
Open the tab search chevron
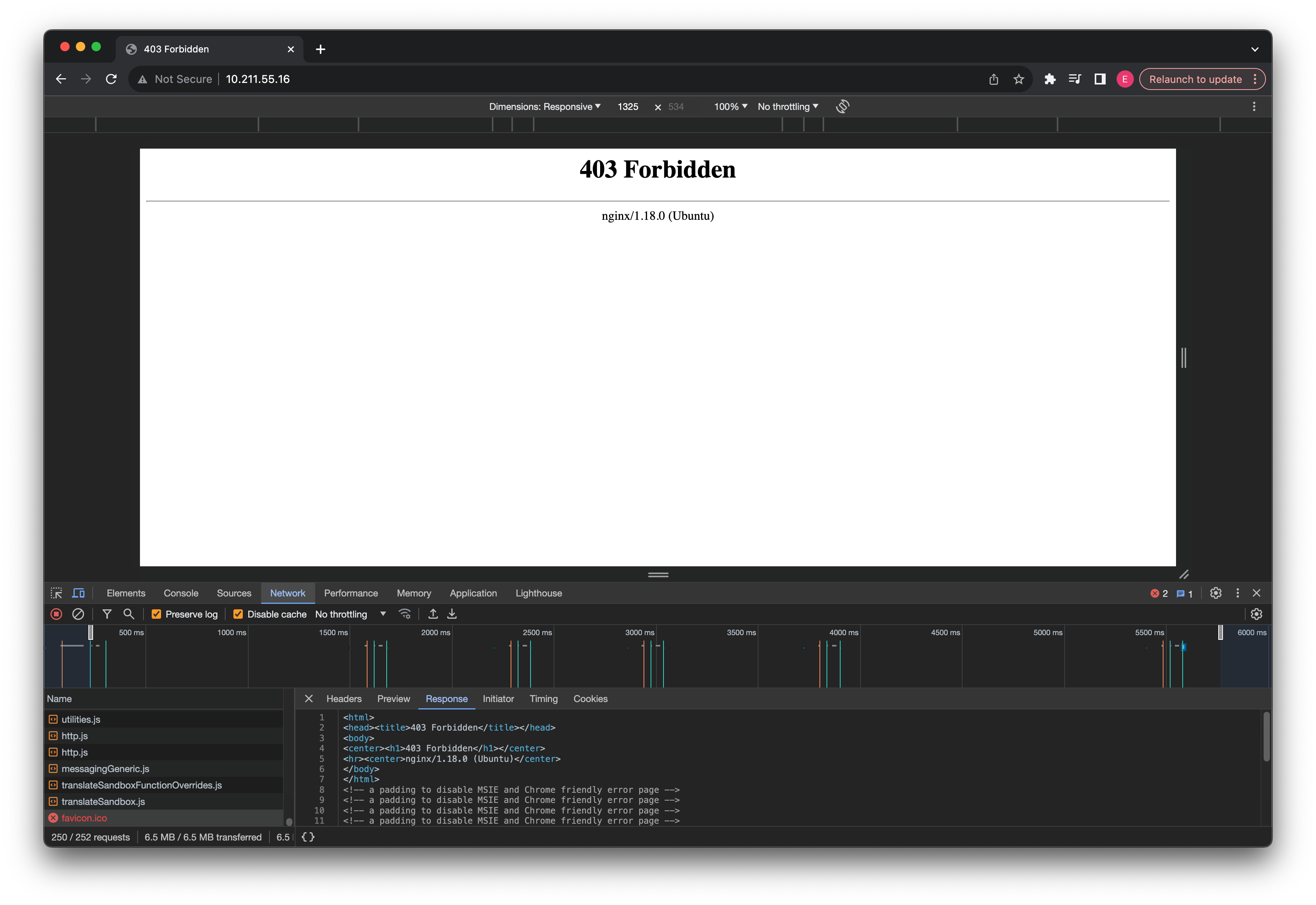coord(1254,49)
